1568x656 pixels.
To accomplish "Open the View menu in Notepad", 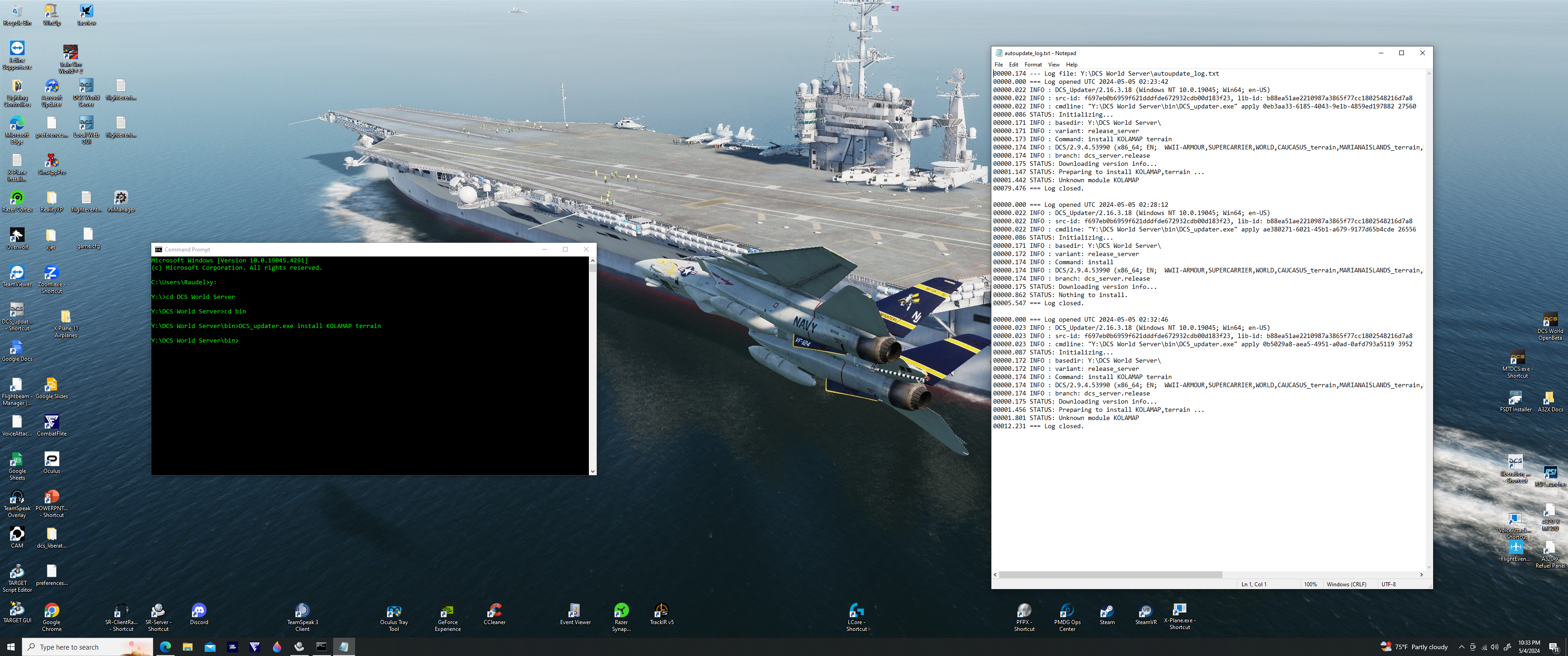I will (1054, 65).
